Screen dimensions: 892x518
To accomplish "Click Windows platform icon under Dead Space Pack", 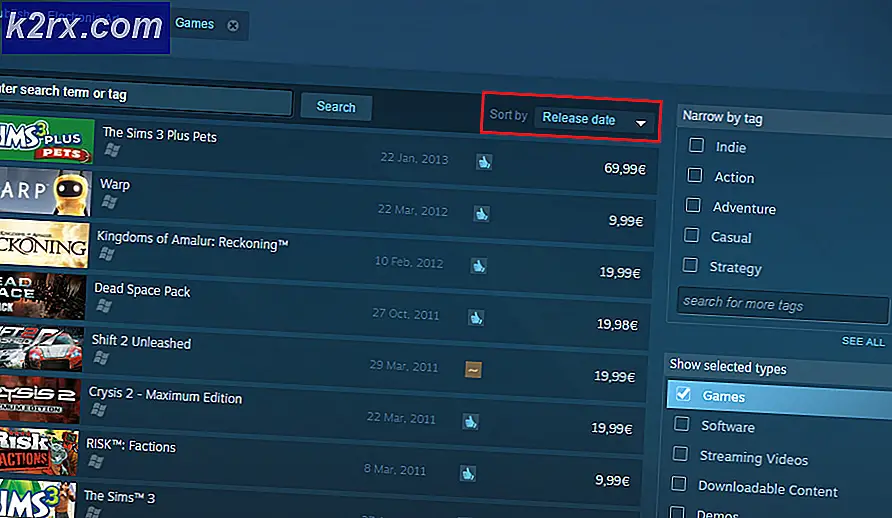I will [104, 306].
